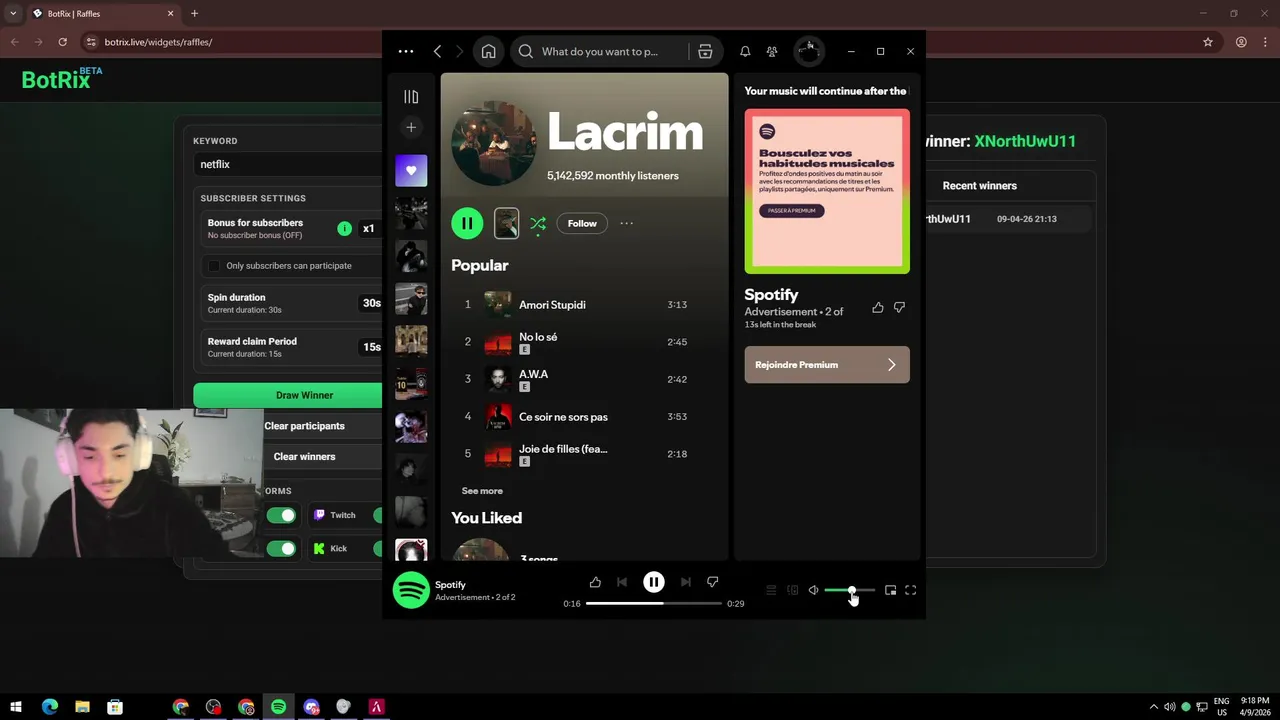Open Spotify from the taskbar
Image resolution: width=1280 pixels, height=720 pixels.
(x=278, y=707)
